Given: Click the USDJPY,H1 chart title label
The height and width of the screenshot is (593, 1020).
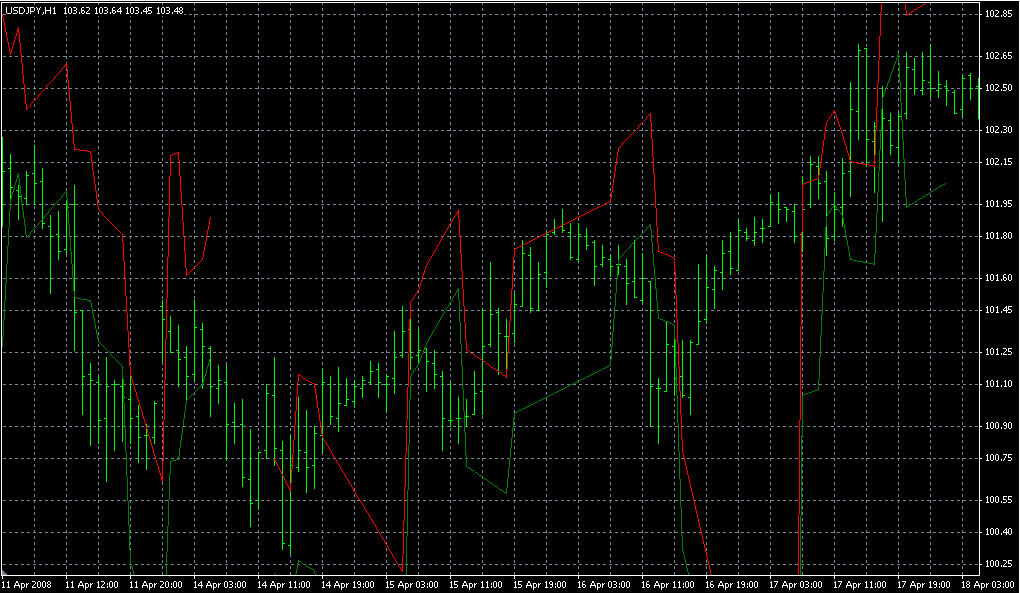Looking at the screenshot, I should click(30, 10).
